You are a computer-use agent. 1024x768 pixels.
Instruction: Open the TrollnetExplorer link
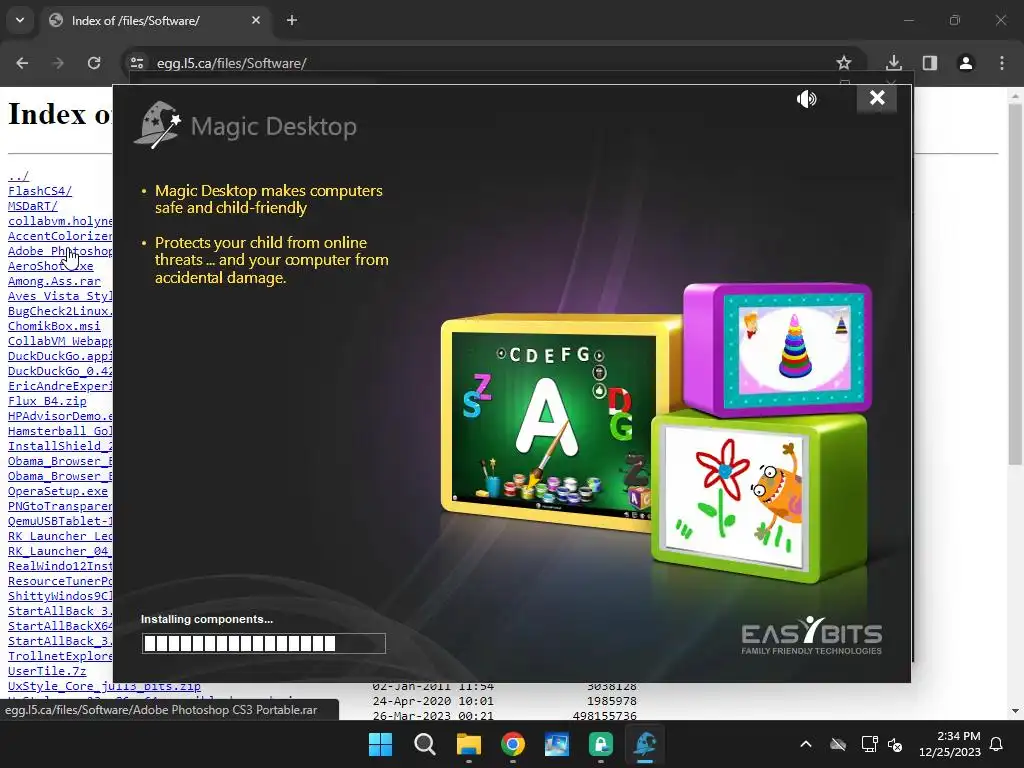pyautogui.click(x=60, y=656)
